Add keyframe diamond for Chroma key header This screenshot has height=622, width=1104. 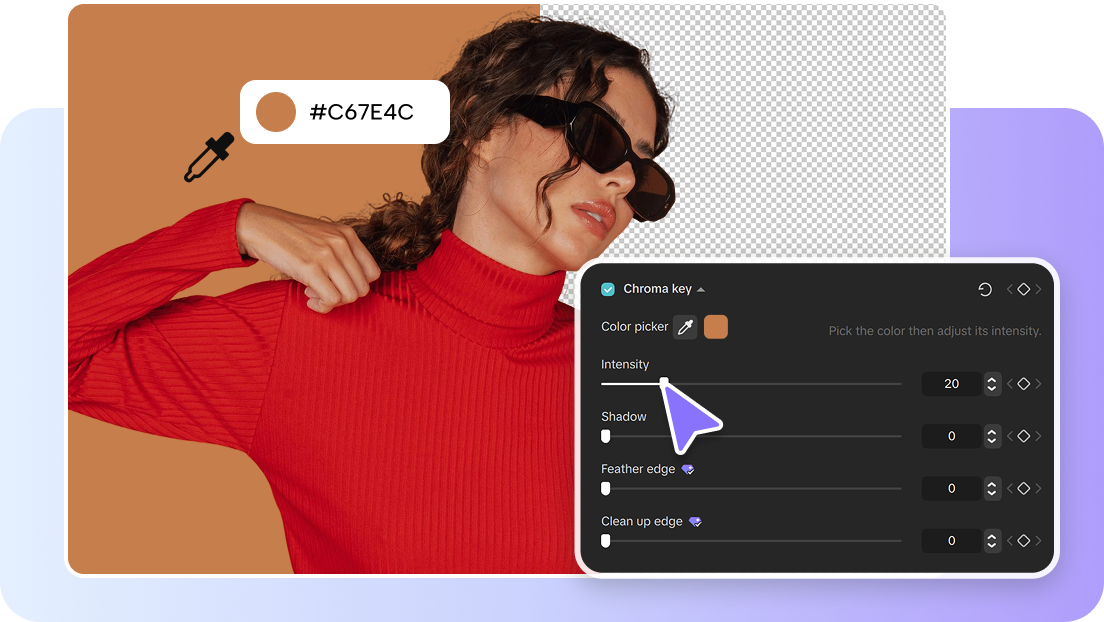[x=1023, y=289]
